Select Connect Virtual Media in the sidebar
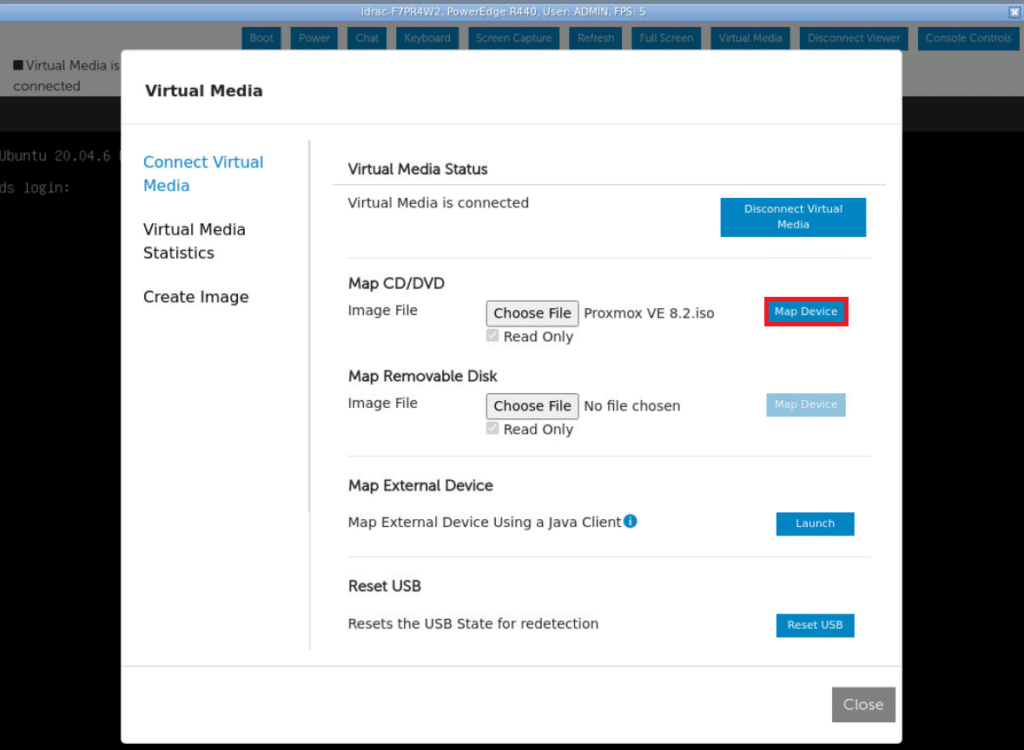 (203, 173)
